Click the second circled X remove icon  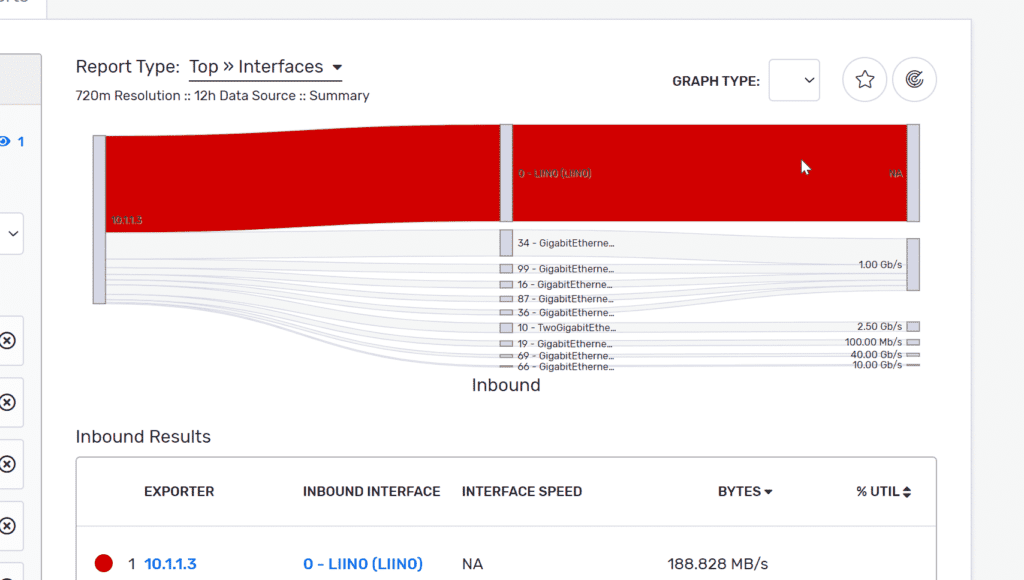tap(7, 402)
